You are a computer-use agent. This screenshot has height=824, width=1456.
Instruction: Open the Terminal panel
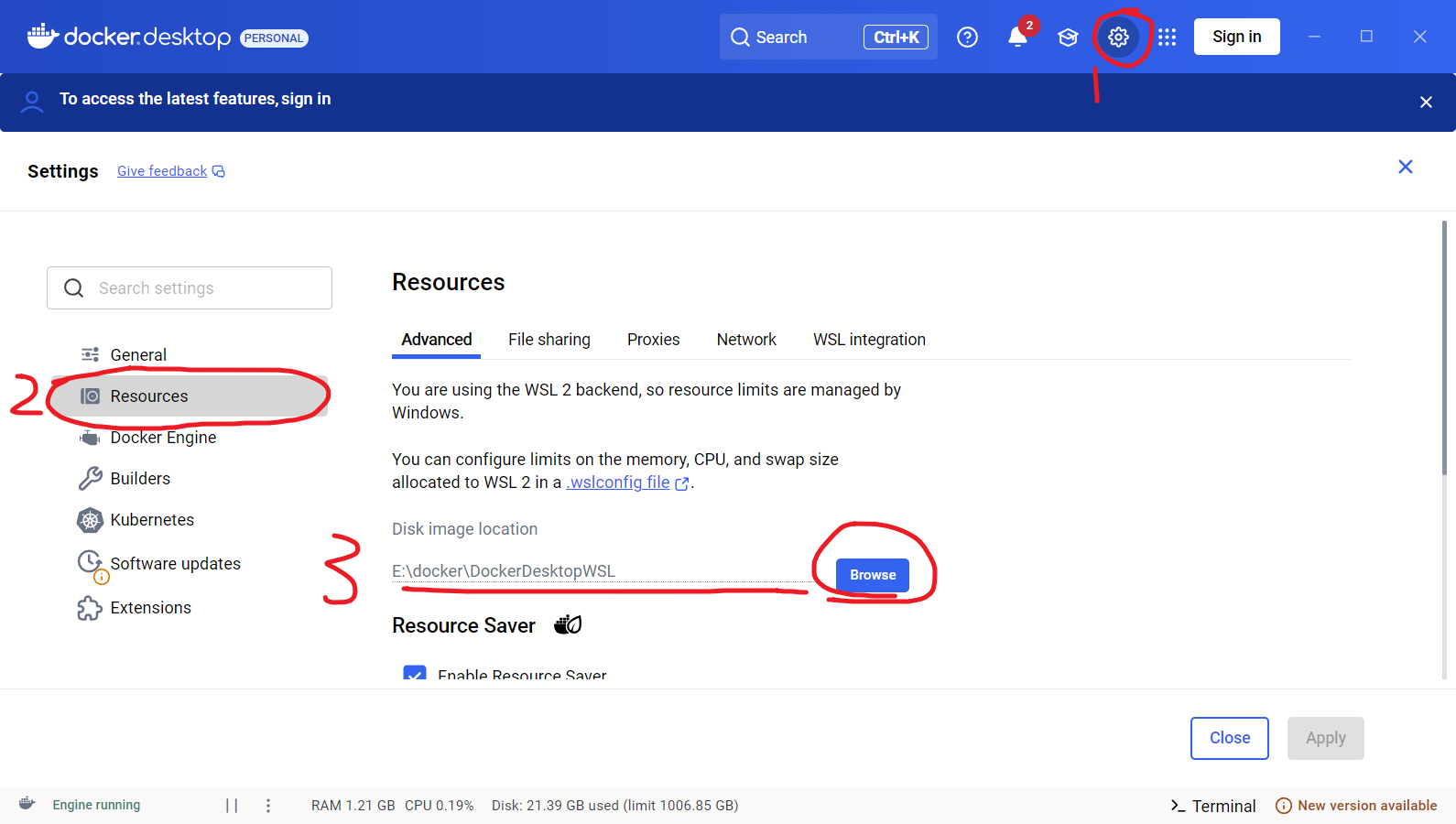tap(1213, 806)
